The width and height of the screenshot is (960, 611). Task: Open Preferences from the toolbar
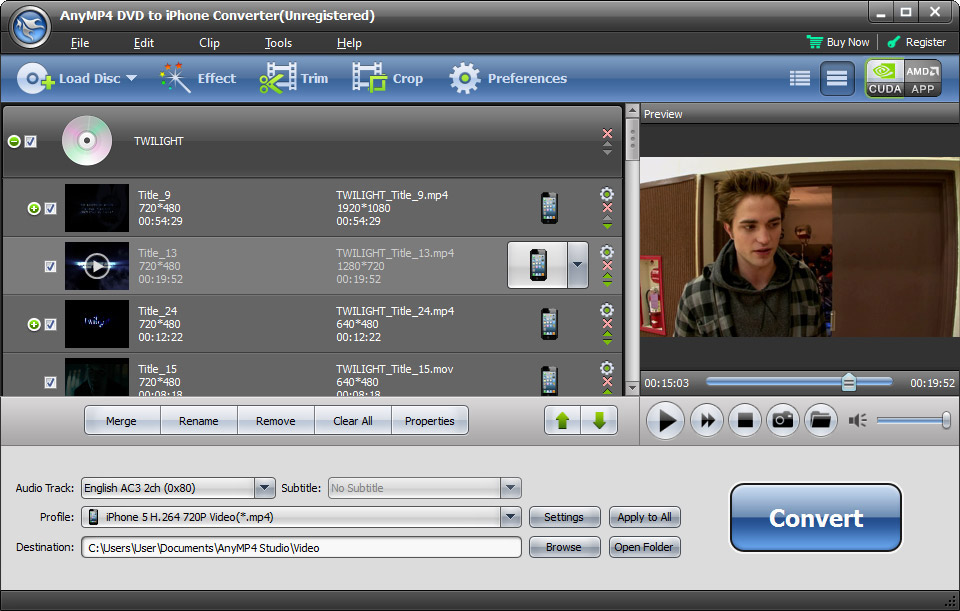(508, 78)
